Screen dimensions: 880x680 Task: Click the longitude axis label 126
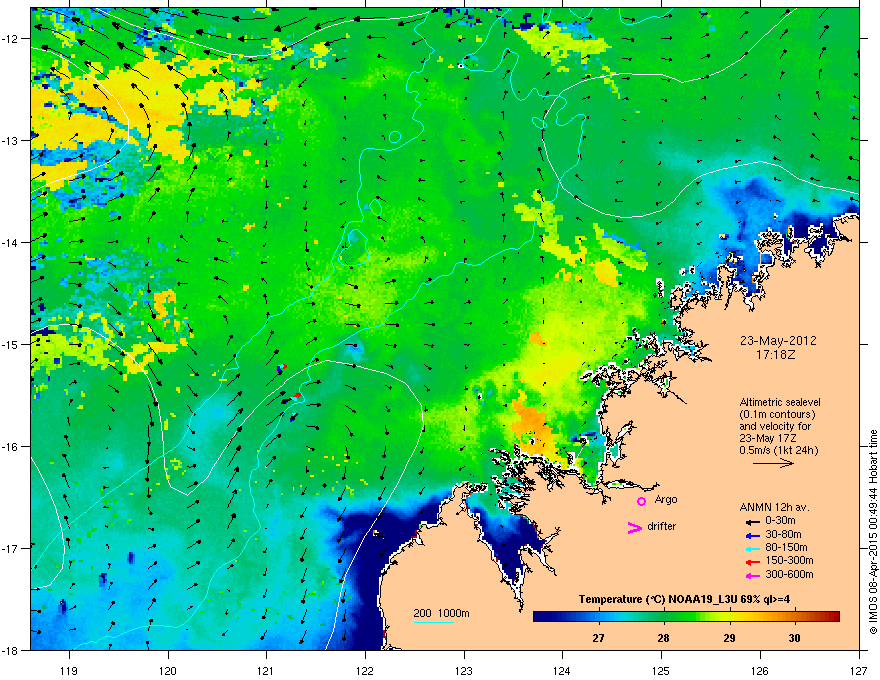(x=760, y=670)
